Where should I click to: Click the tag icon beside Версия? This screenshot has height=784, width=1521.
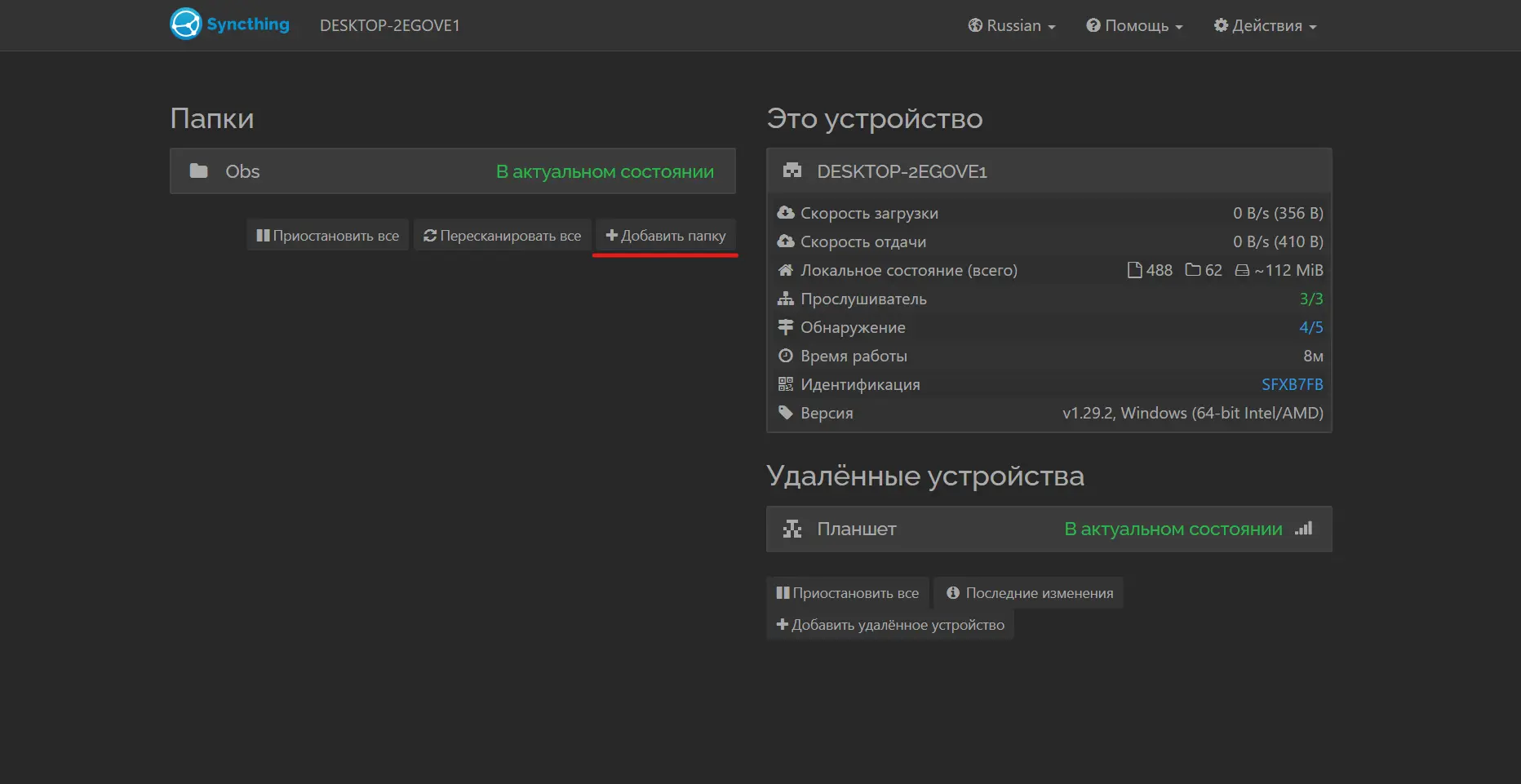[786, 412]
